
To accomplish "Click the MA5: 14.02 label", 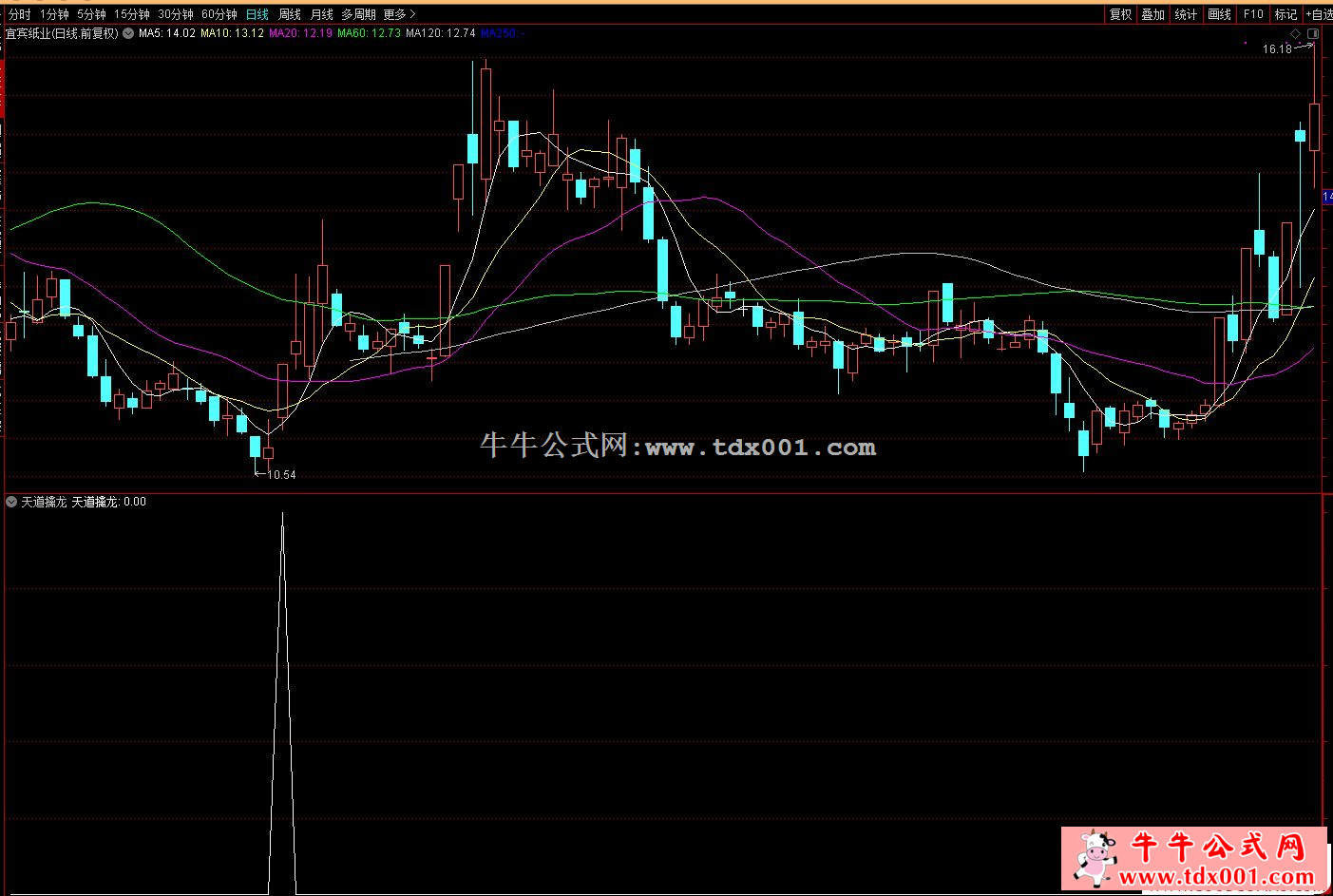I will click(x=167, y=33).
